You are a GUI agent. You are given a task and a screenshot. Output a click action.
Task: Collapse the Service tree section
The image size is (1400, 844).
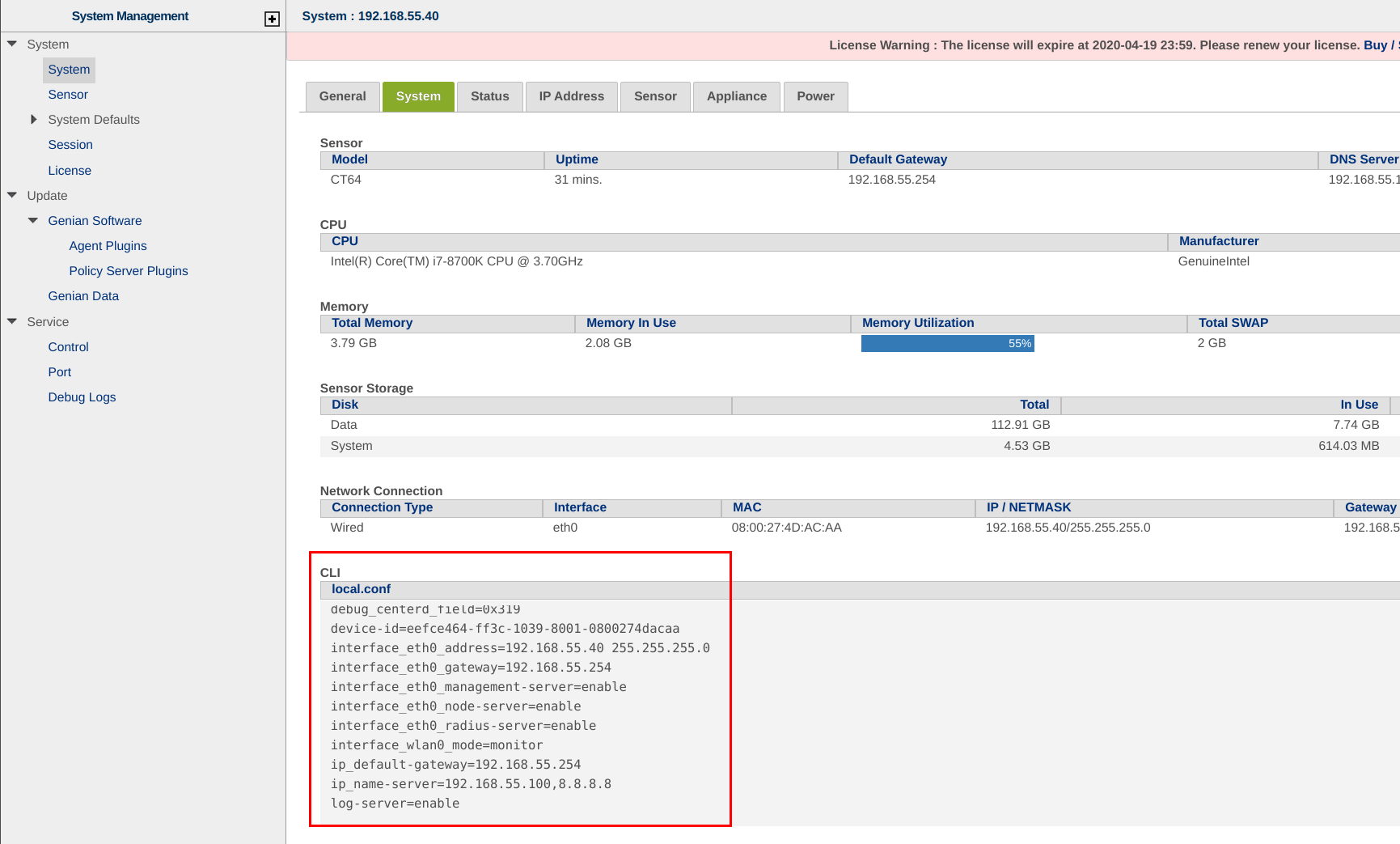[12, 321]
